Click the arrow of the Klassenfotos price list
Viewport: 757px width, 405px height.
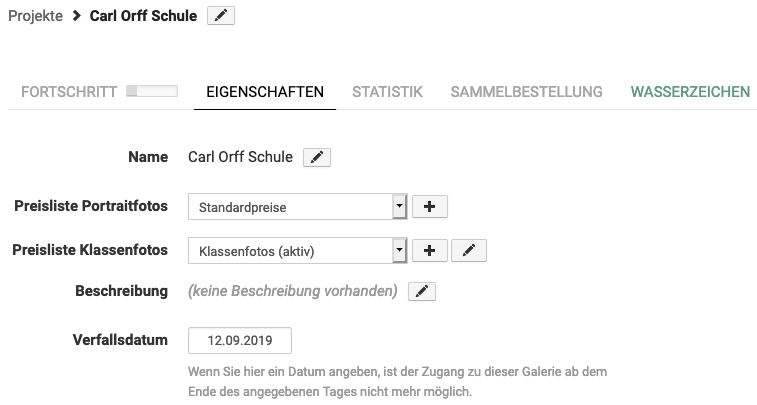pyautogui.click(x=399, y=250)
